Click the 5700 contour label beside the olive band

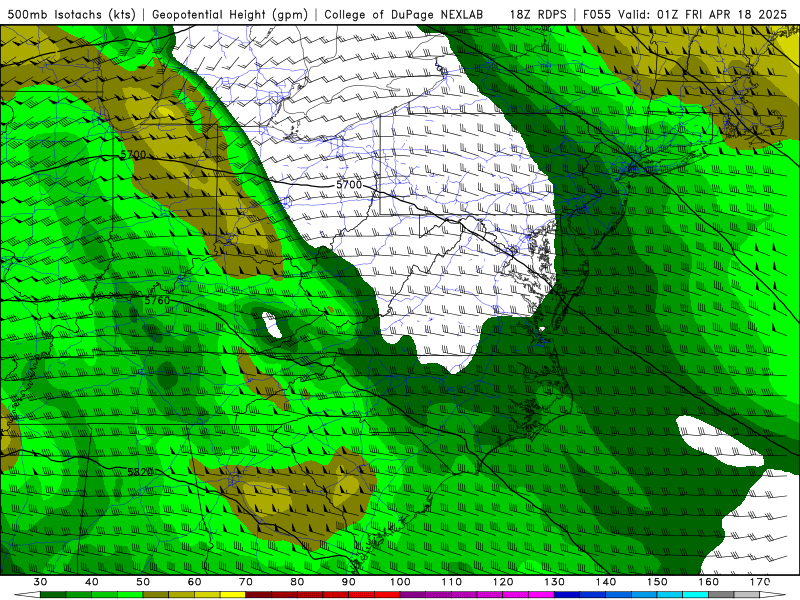point(133,154)
